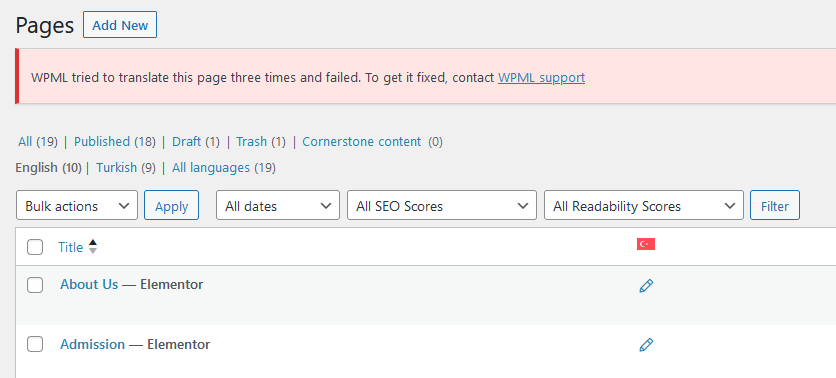This screenshot has width=836, height=378.
Task: Edit Turkish translation of About Us
Action: [x=646, y=286]
